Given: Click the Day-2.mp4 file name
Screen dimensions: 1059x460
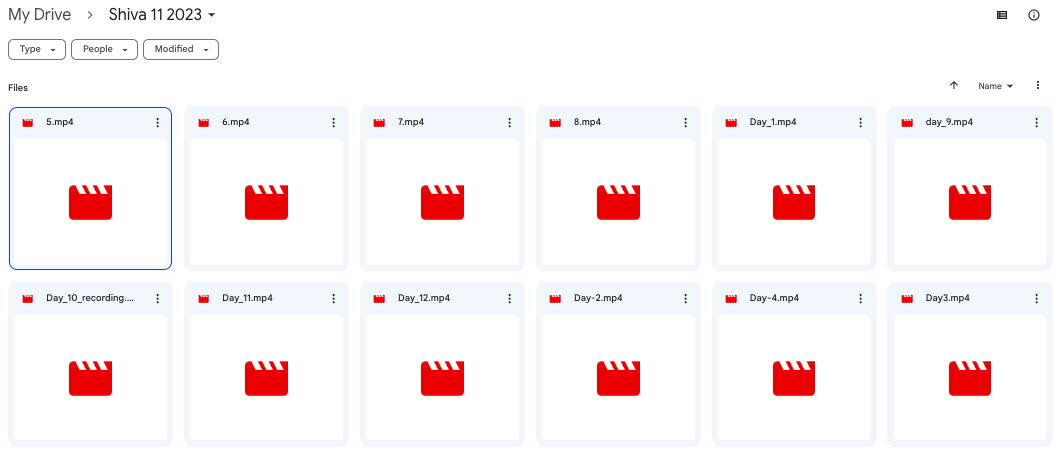Looking at the screenshot, I should point(598,298).
